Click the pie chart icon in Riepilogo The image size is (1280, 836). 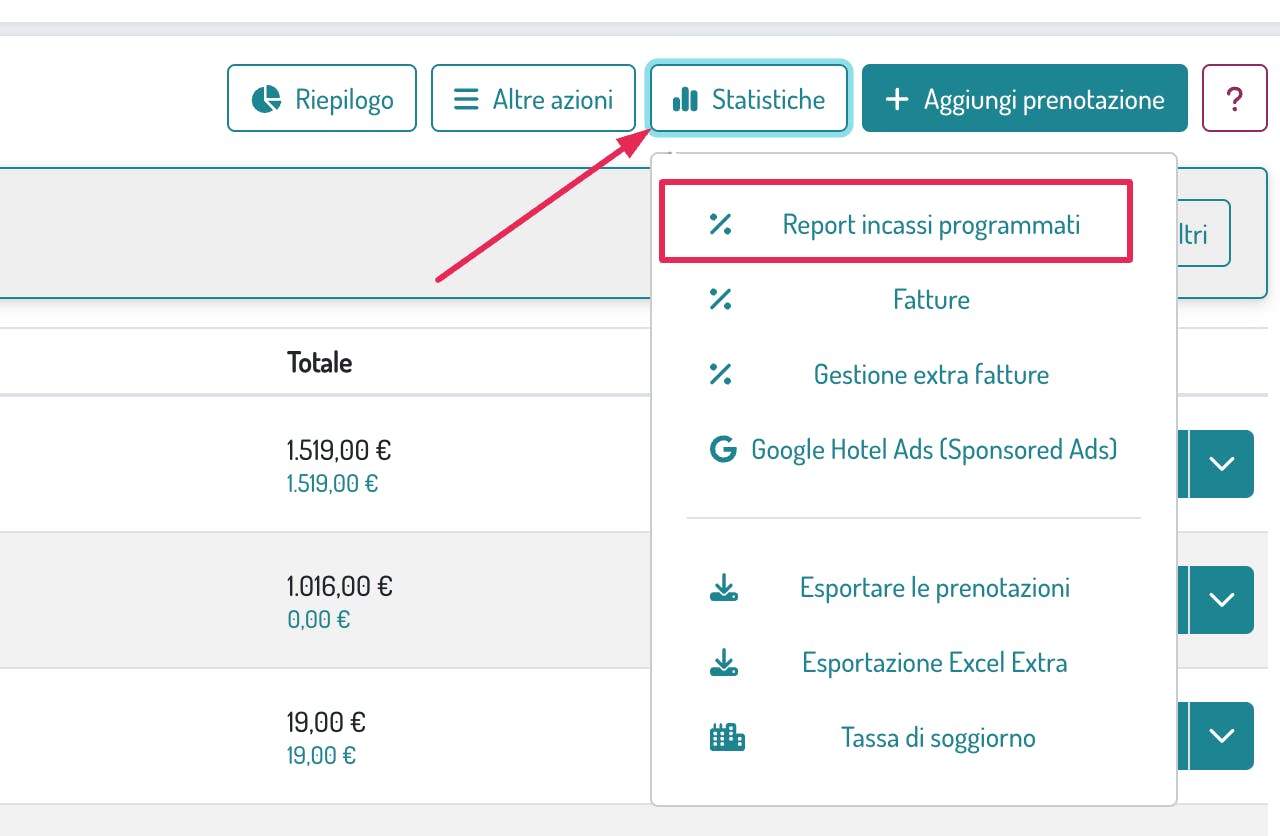[x=266, y=99]
